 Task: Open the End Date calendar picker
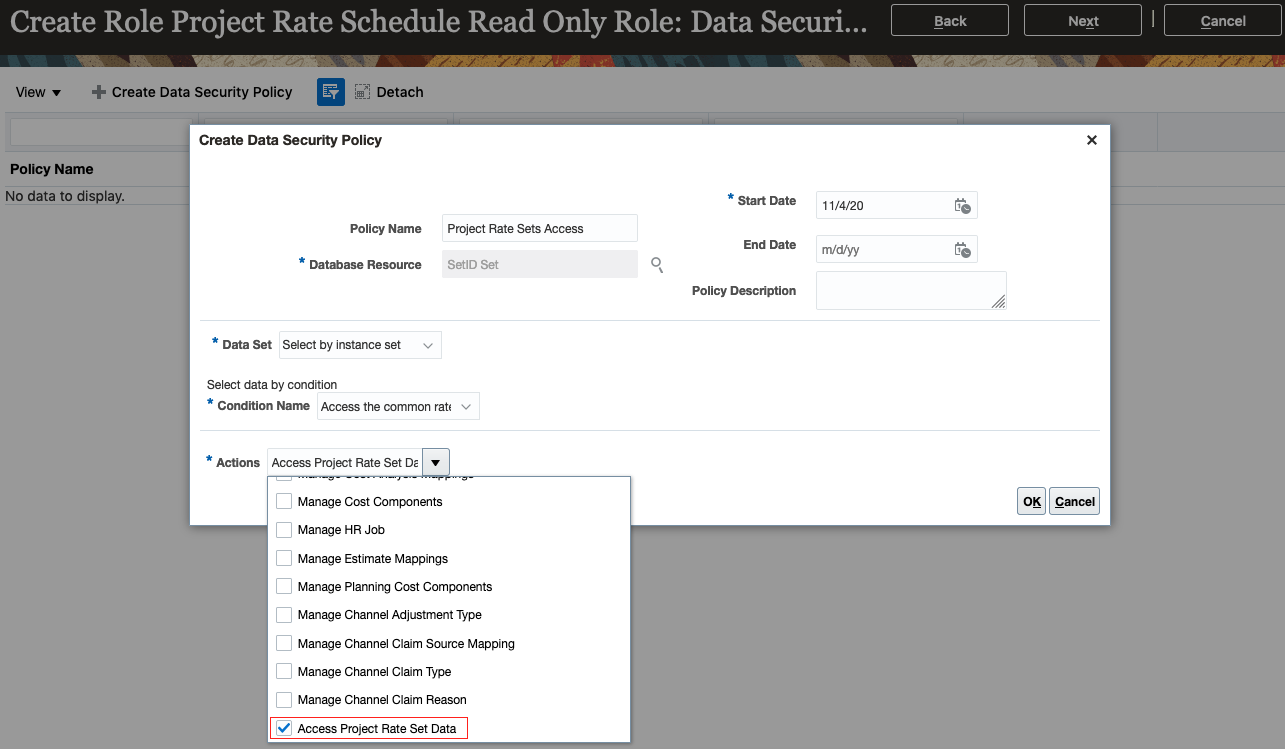[x=962, y=250]
